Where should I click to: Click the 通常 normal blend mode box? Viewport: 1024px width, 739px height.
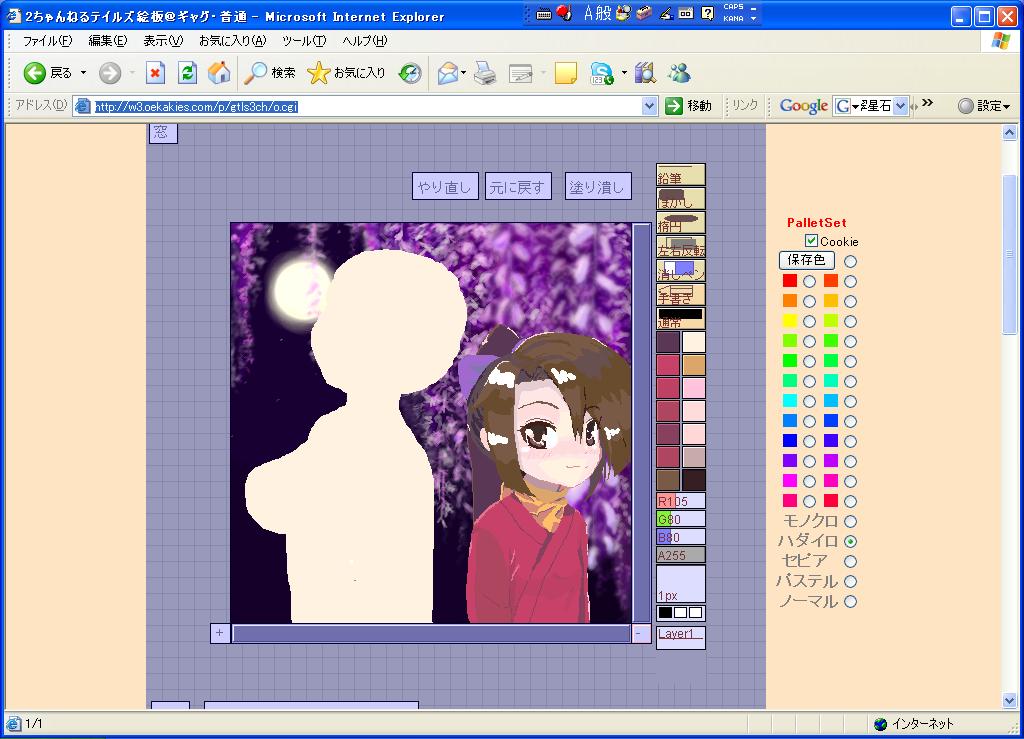(x=680, y=318)
